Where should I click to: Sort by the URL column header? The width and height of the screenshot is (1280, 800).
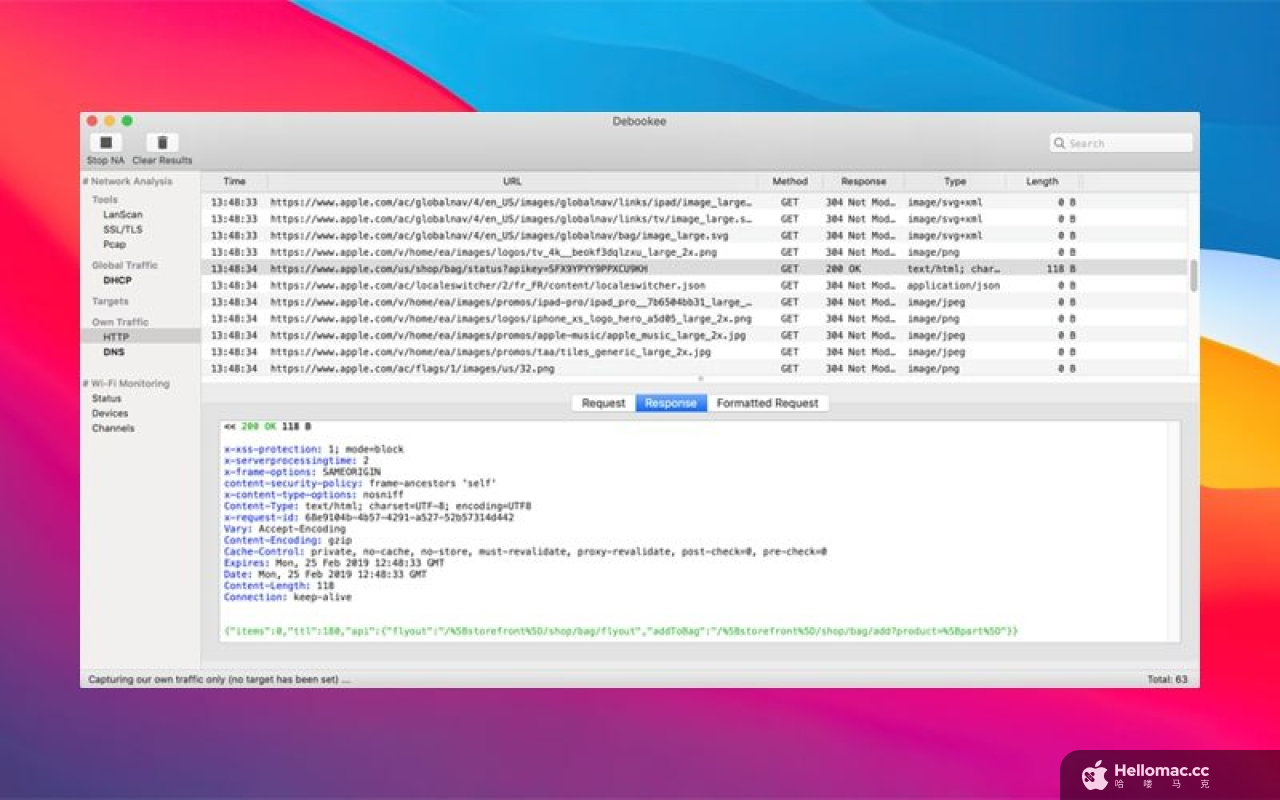pyautogui.click(x=512, y=181)
